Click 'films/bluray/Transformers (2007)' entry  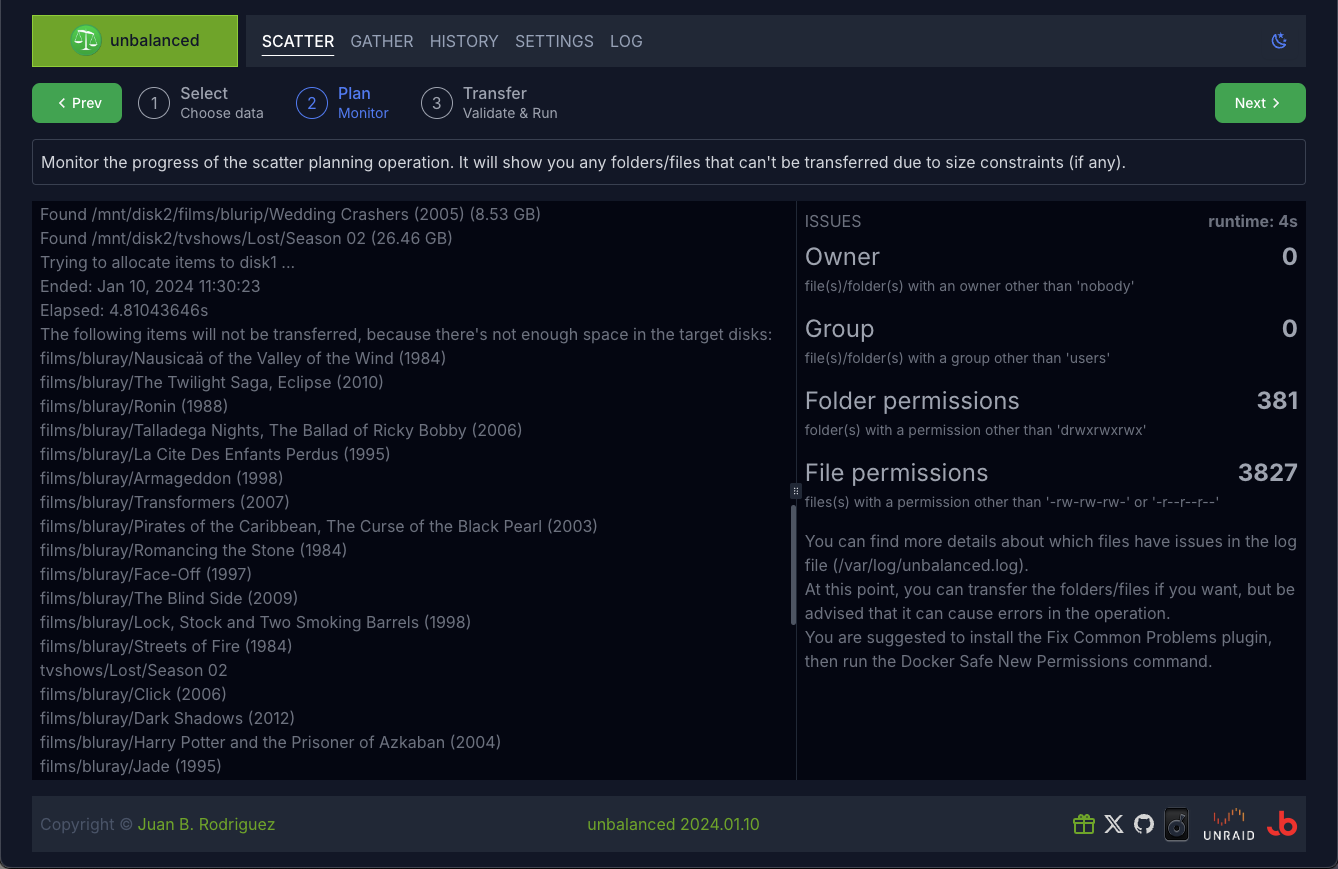click(163, 502)
